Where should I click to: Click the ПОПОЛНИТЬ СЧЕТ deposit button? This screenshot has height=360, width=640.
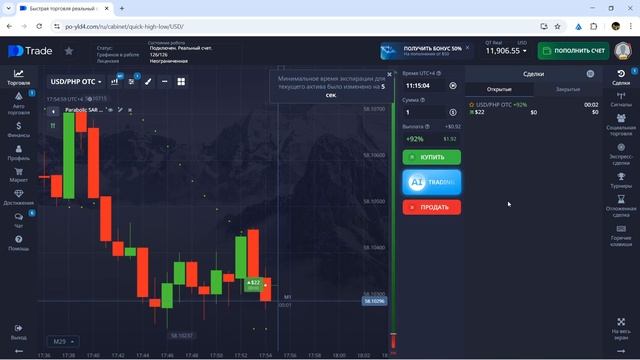573,51
